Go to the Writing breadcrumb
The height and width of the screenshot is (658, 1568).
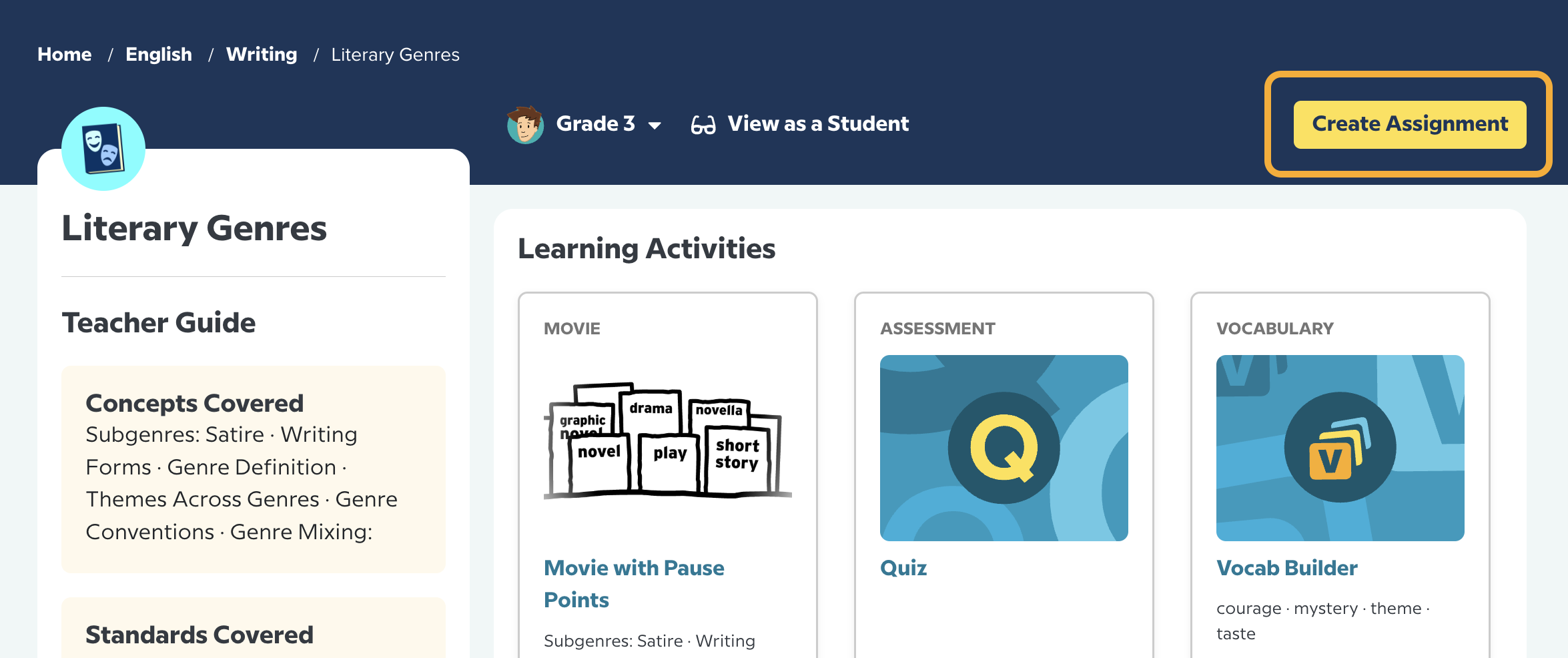(261, 54)
